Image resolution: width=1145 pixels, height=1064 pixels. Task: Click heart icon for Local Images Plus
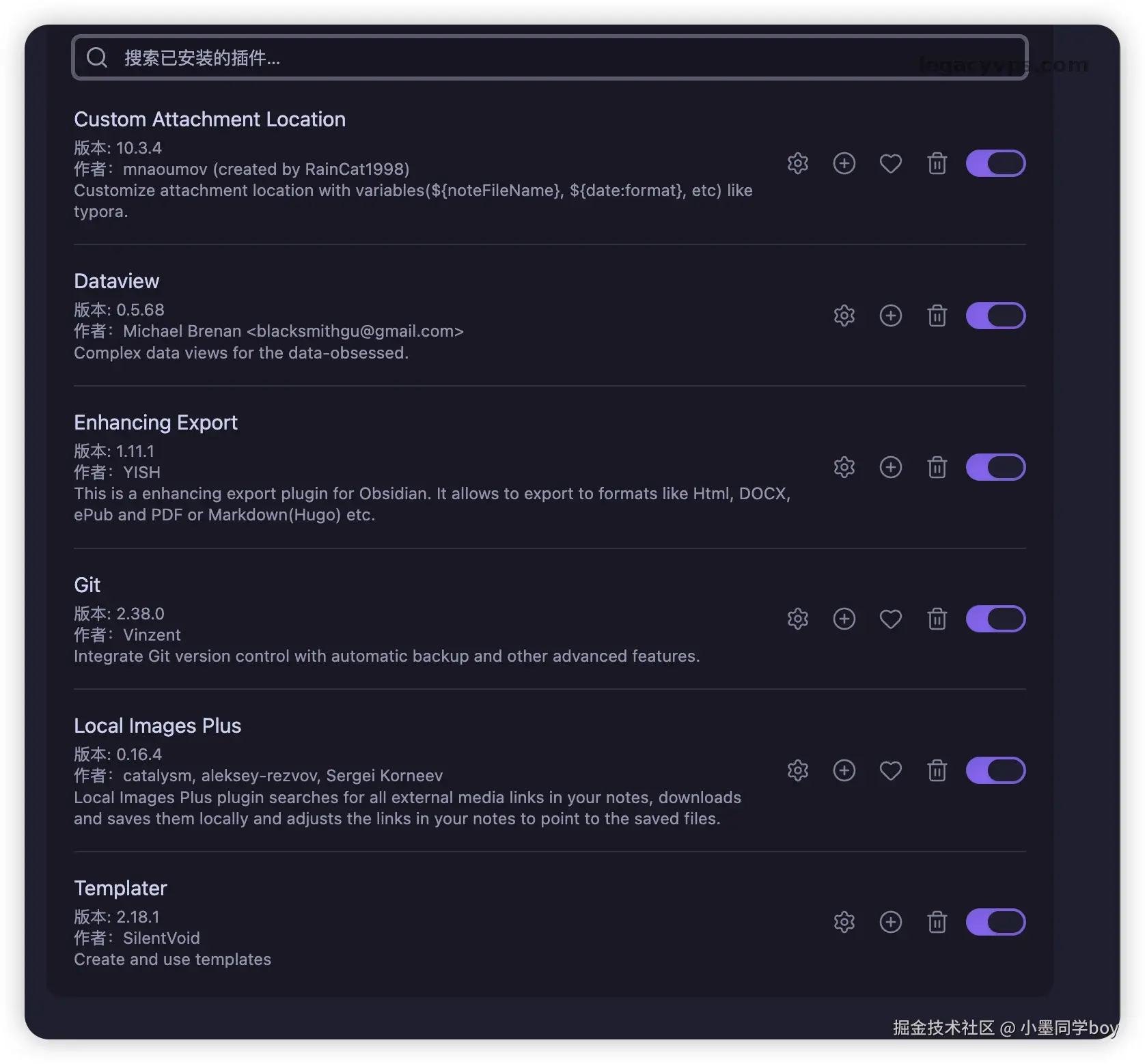(x=890, y=771)
